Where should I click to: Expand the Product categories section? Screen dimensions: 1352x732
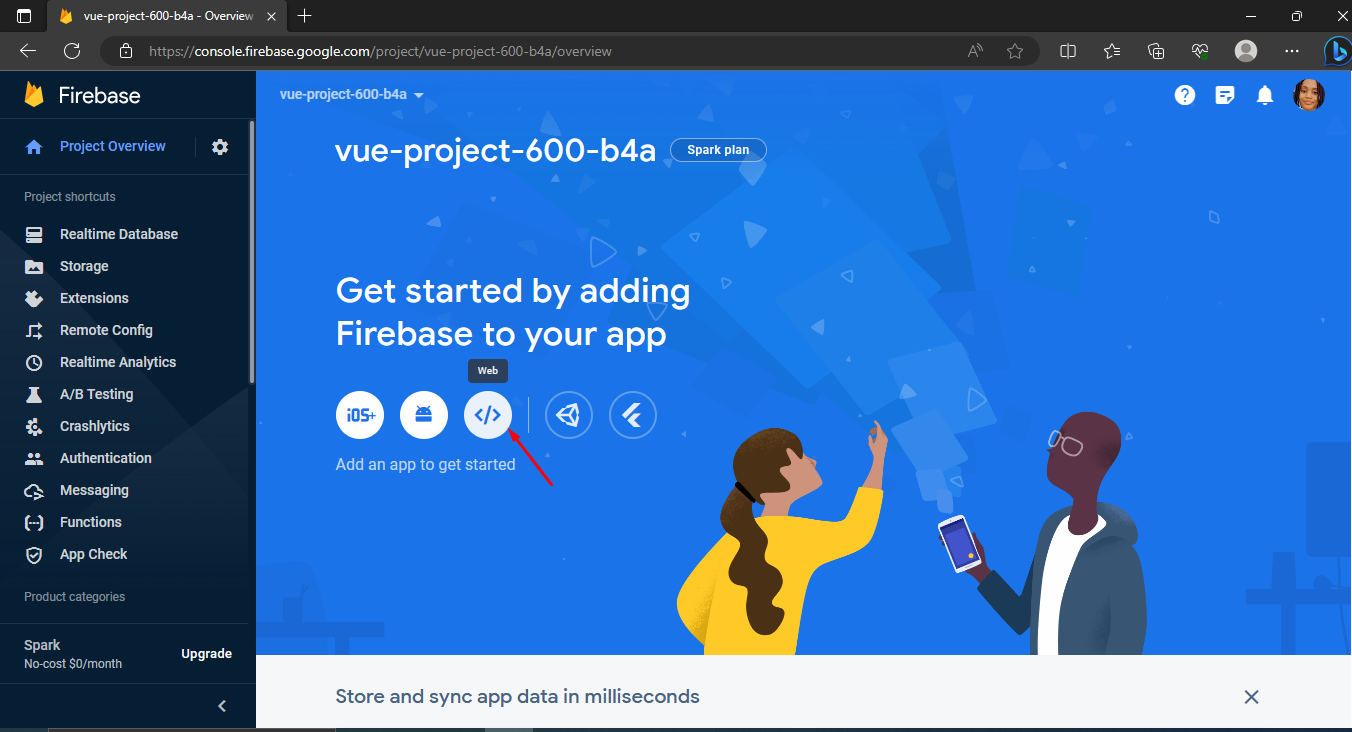tap(75, 597)
